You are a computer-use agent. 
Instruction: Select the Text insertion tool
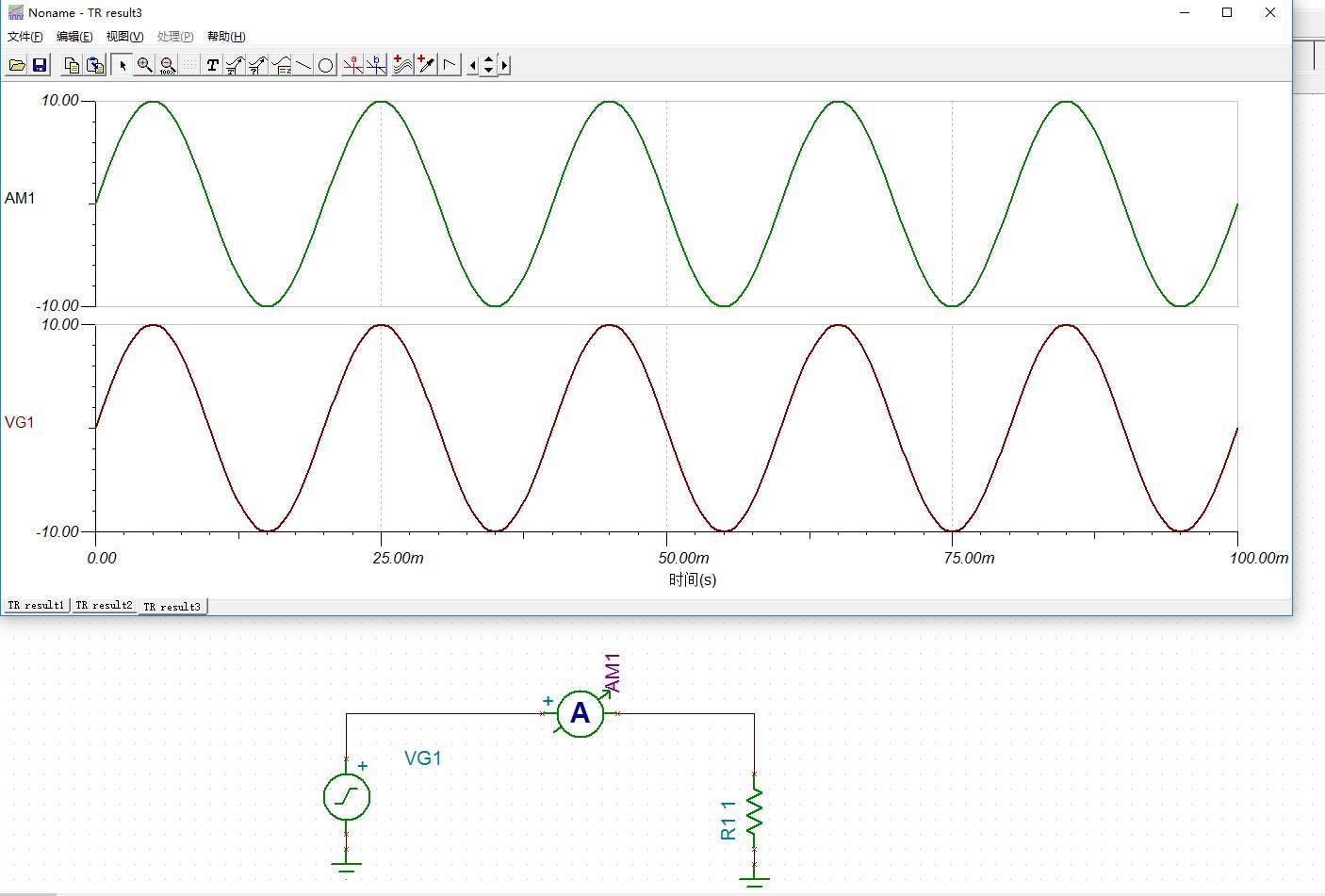(212, 65)
